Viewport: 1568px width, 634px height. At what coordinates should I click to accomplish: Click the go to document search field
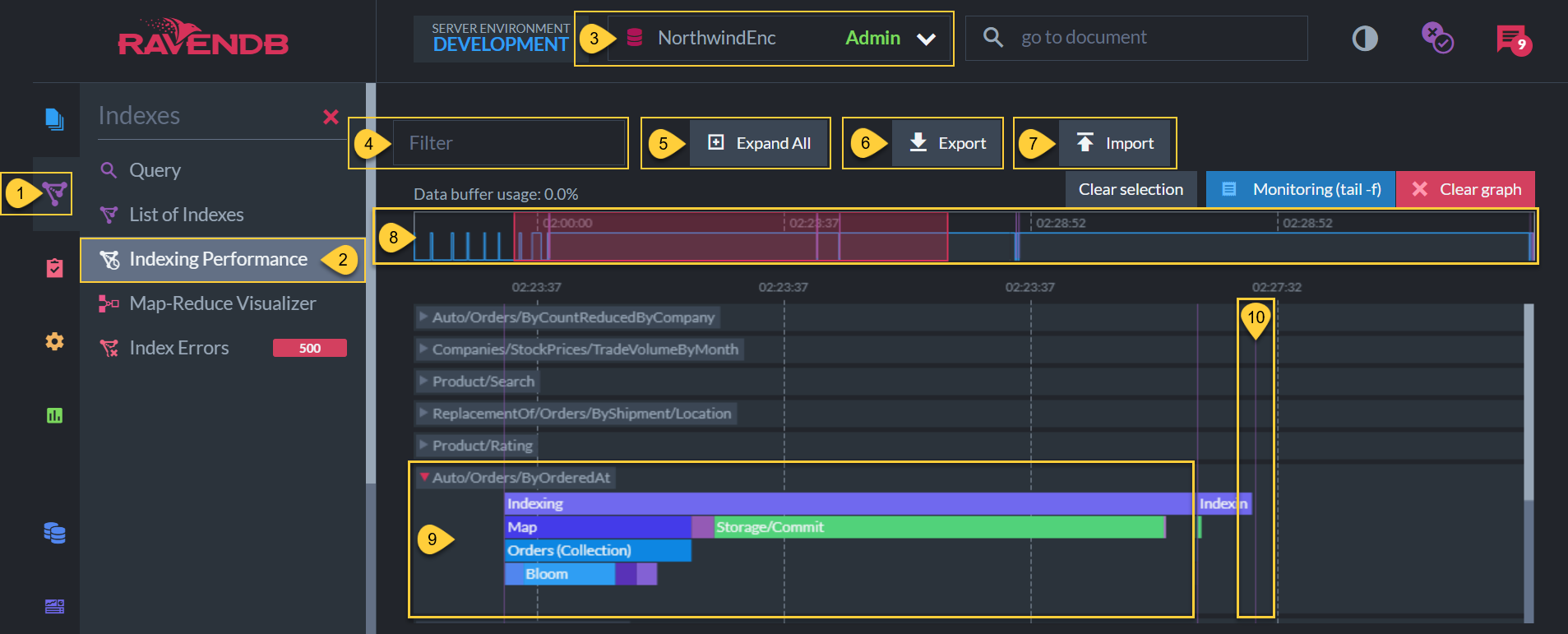(x=1136, y=38)
